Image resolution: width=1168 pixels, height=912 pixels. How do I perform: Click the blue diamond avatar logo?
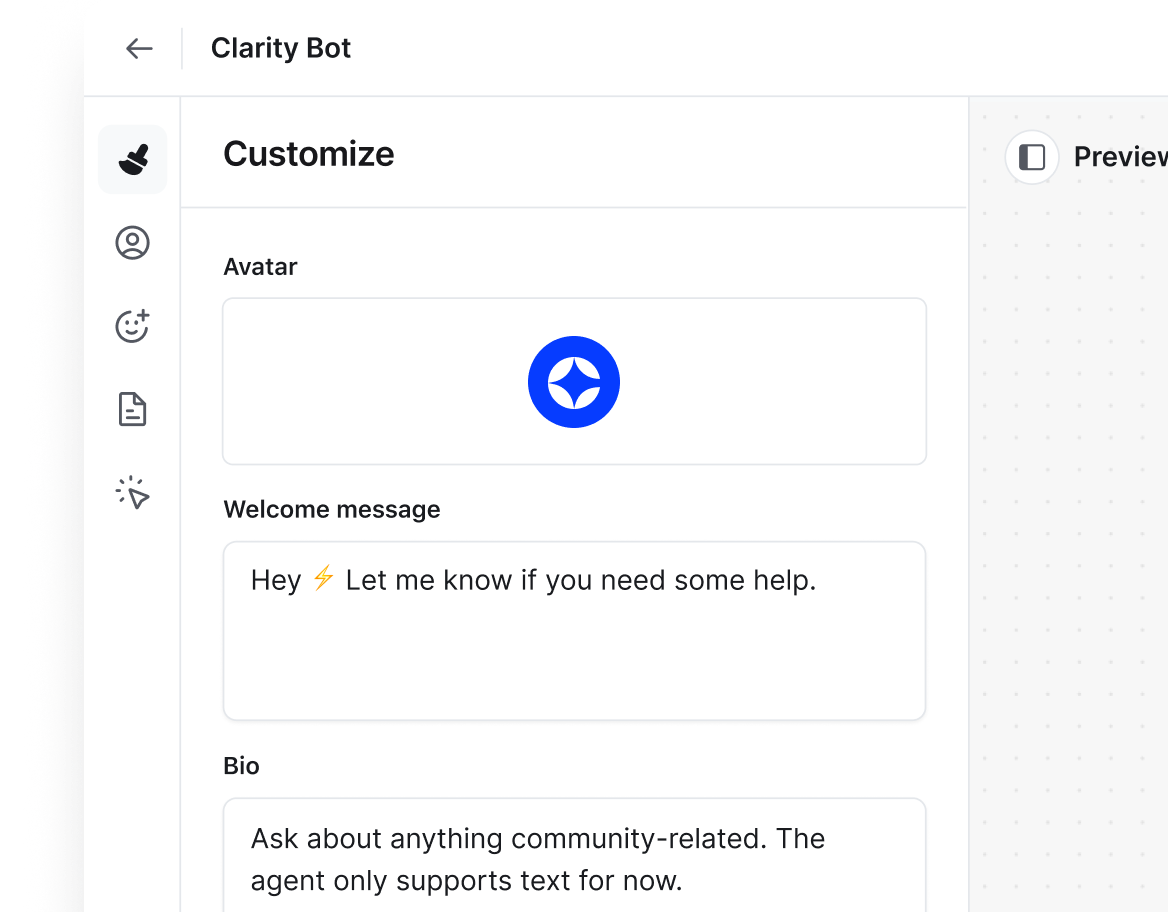tap(574, 381)
